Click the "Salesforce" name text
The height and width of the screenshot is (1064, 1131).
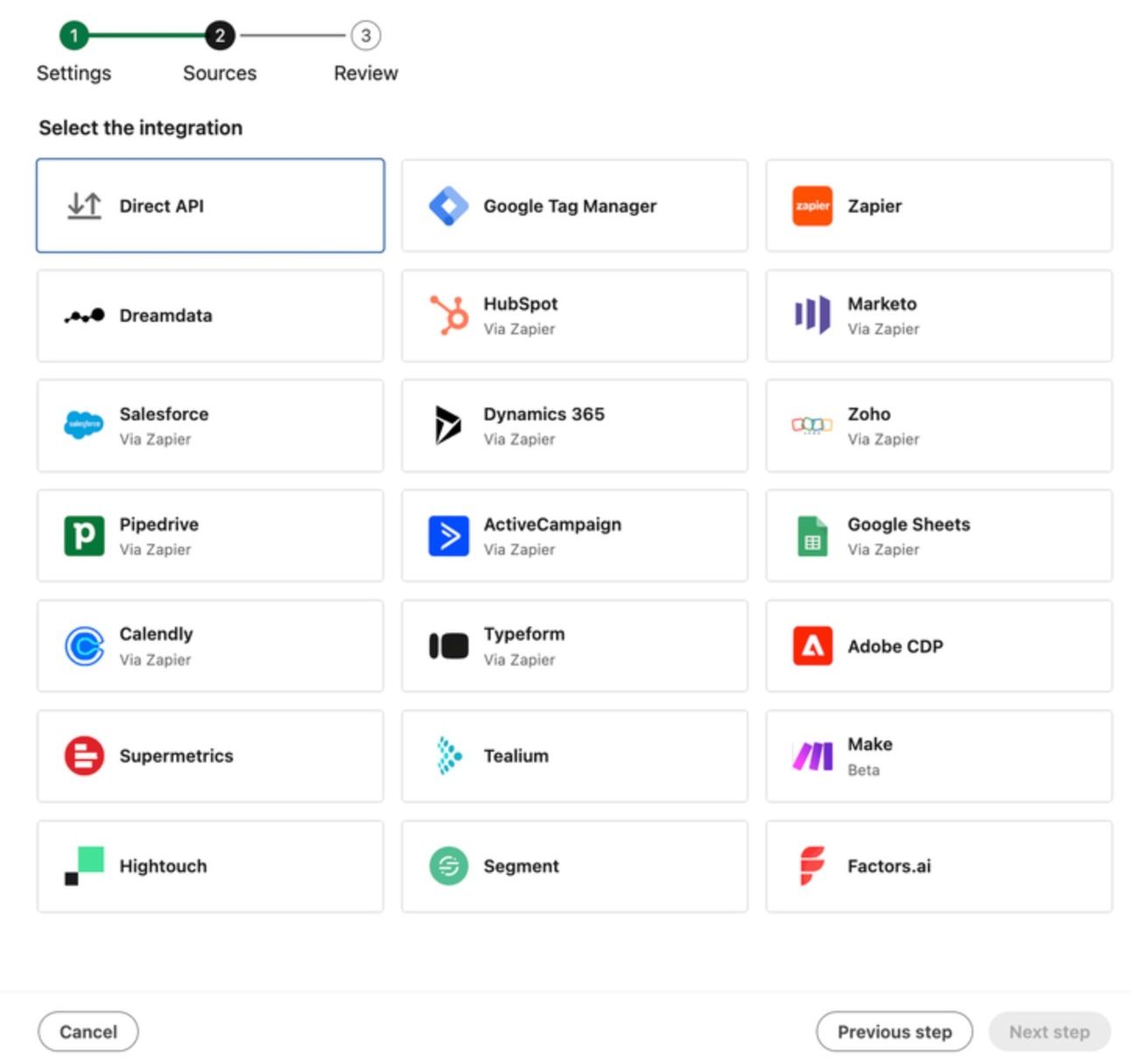164,414
